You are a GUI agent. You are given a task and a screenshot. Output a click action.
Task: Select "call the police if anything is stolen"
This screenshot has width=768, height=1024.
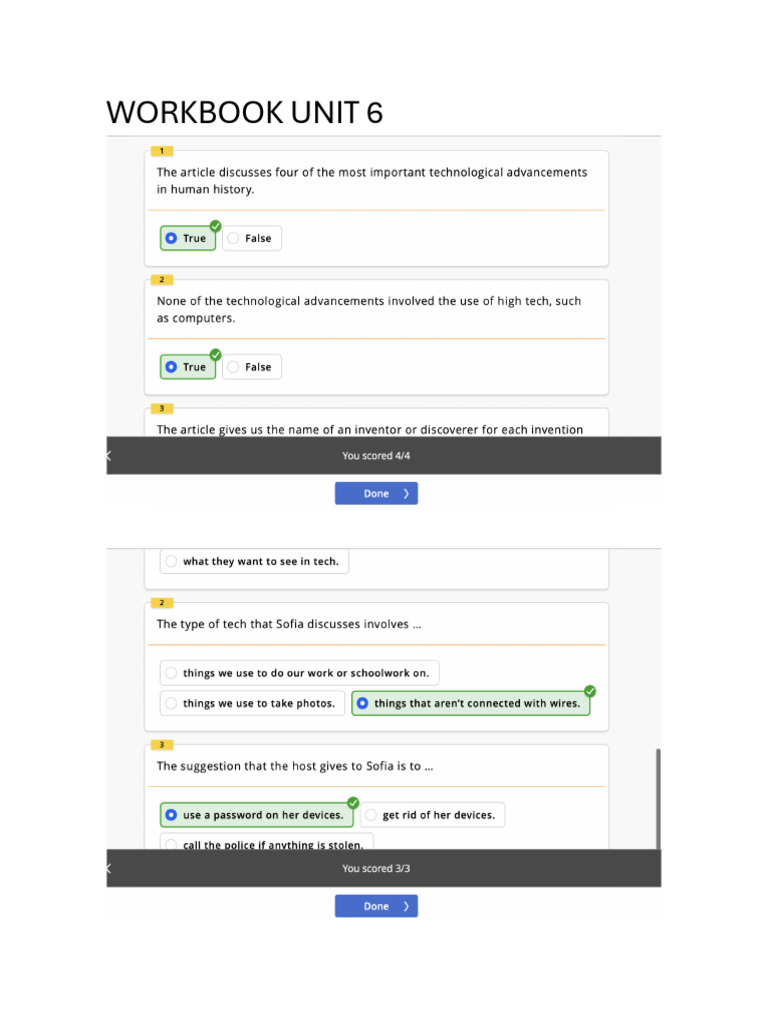(266, 845)
